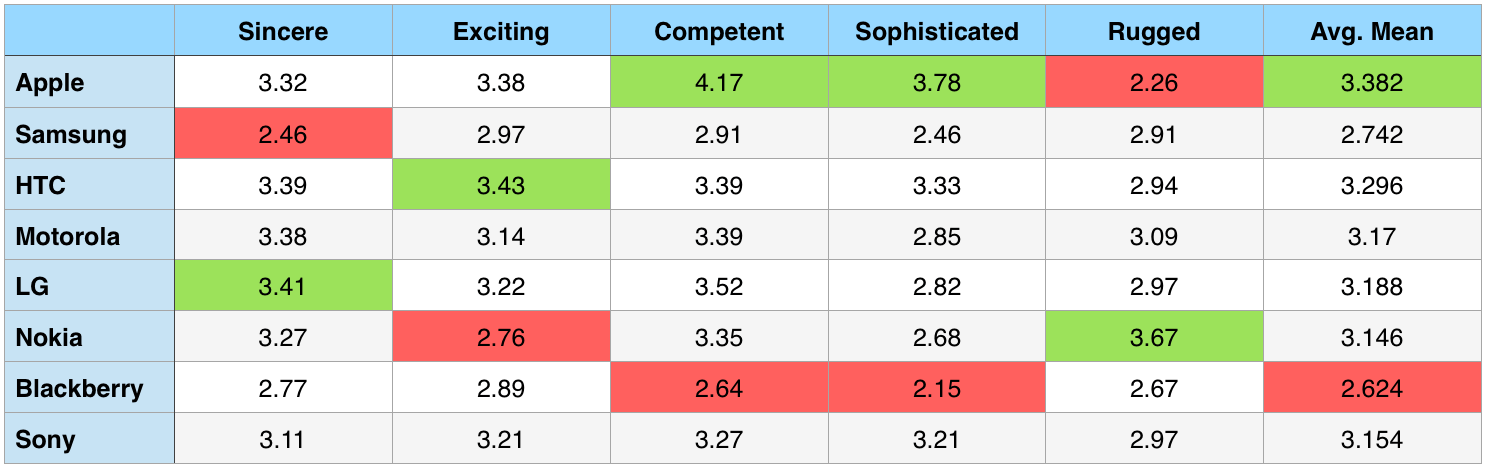Screen dimensions: 1486x468
Task: Click Apple's green Competent cell 4.17
Action: pyautogui.click(x=719, y=83)
